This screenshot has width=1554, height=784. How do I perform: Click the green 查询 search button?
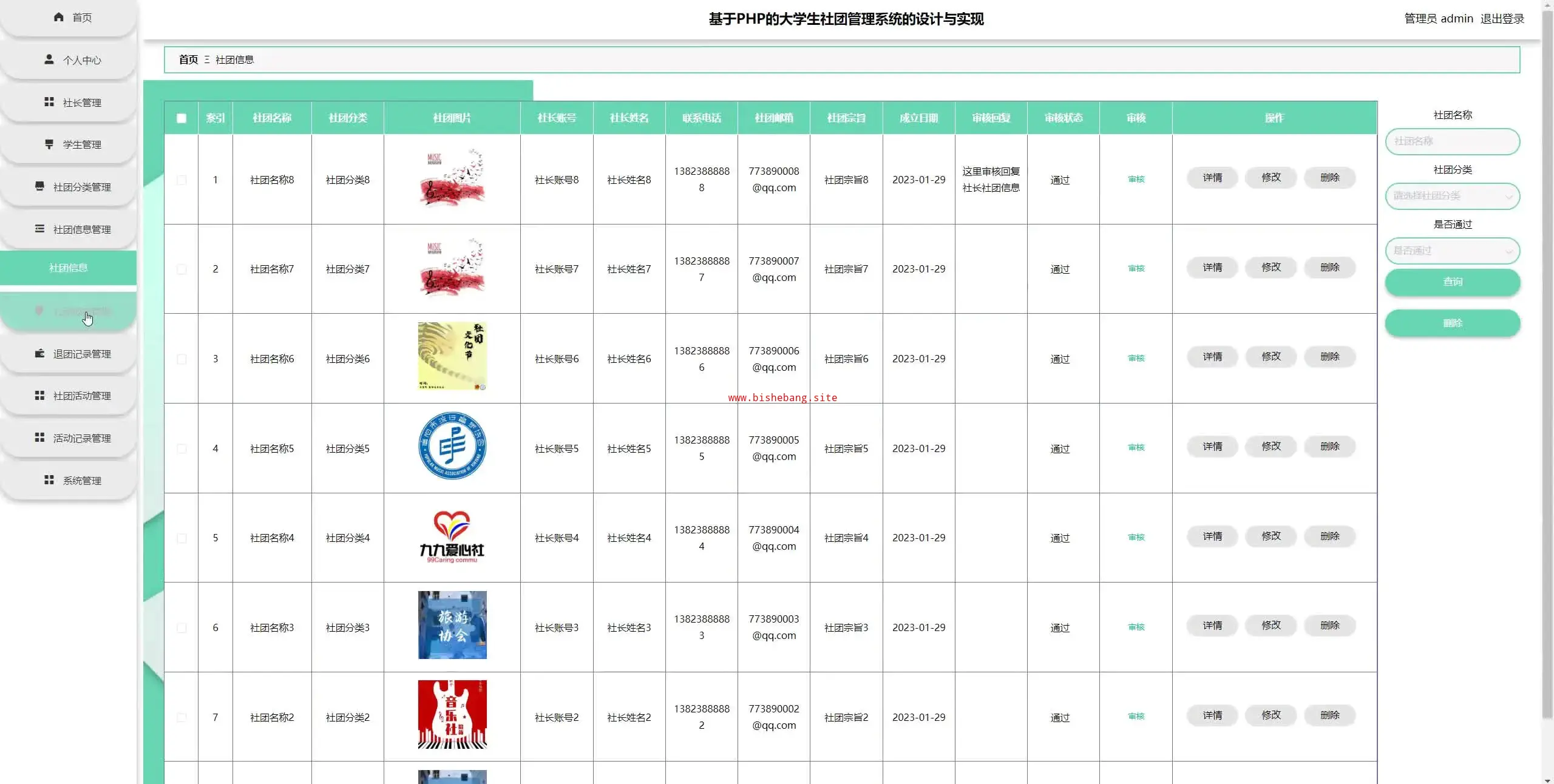tap(1452, 282)
